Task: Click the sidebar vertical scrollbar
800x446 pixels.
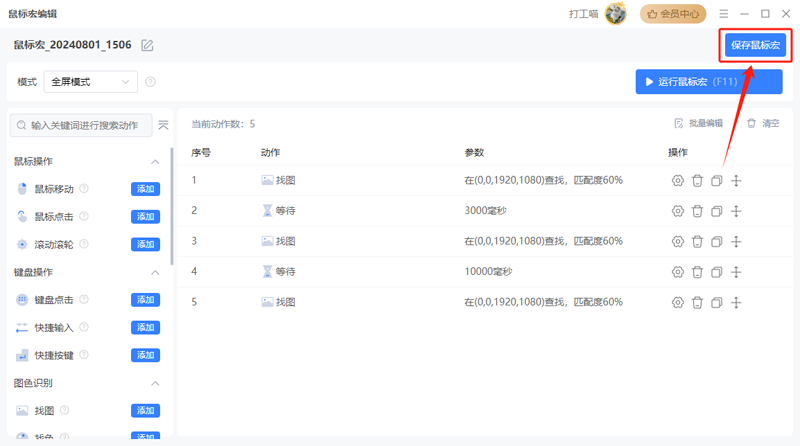Action: click(x=172, y=207)
